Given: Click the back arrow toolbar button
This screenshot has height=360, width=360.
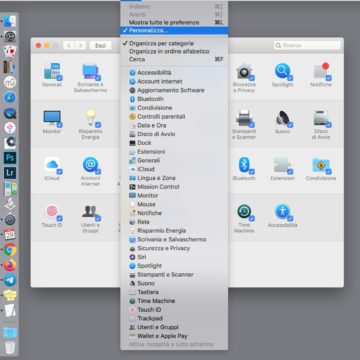Looking at the screenshot, I should [x=69, y=45].
